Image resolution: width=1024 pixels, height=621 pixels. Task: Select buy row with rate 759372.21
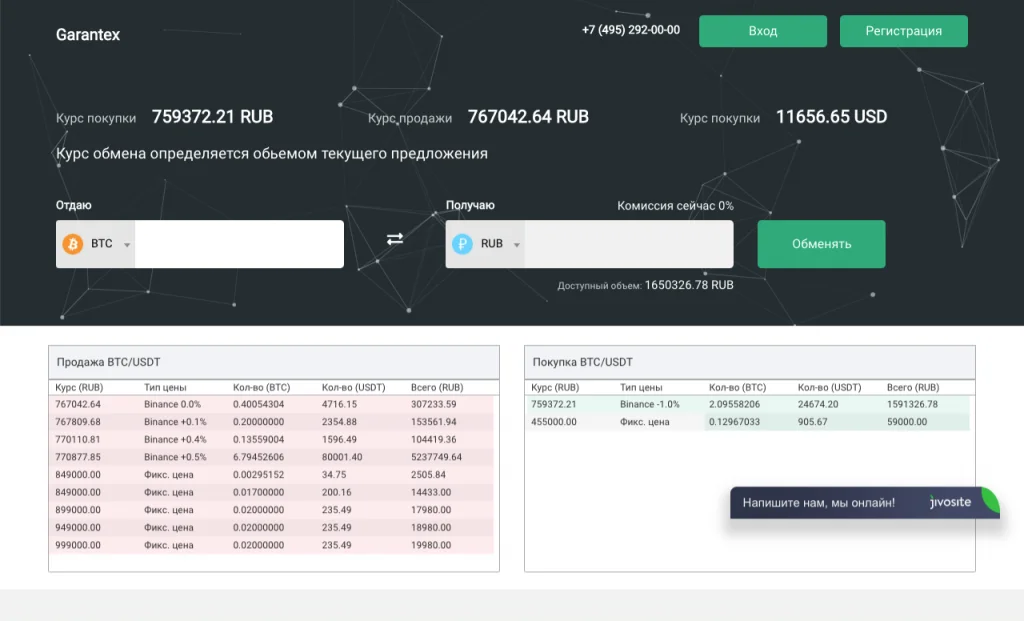point(750,404)
